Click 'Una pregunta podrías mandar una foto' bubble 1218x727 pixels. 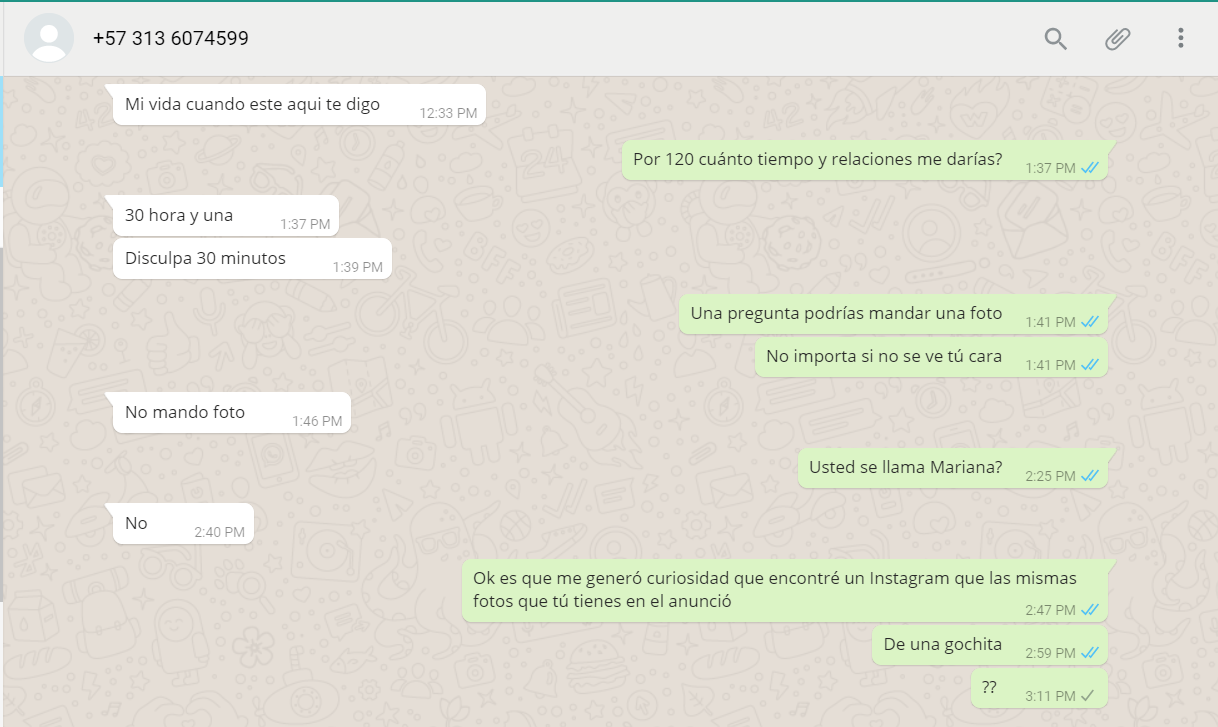(x=893, y=314)
